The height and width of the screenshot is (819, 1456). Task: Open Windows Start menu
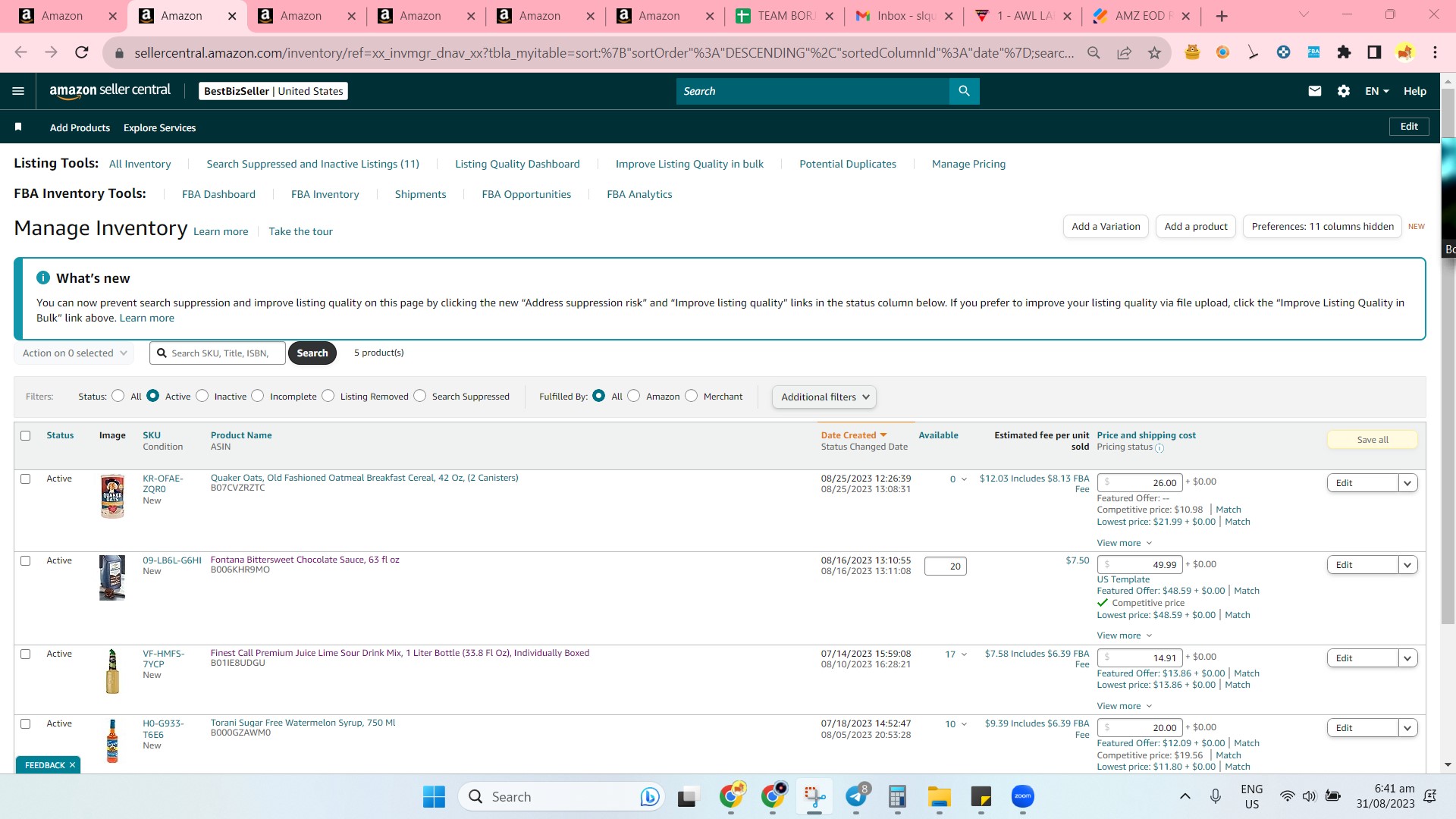tap(434, 797)
